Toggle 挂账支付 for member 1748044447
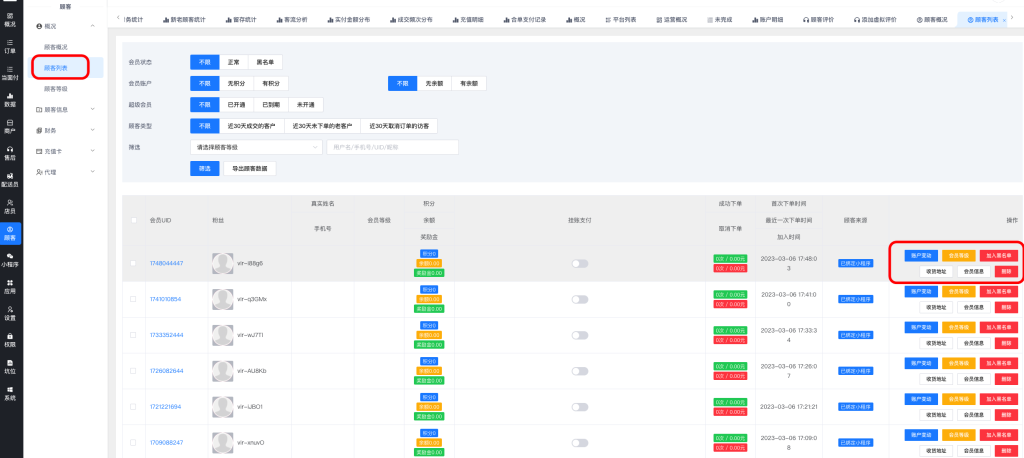The image size is (1024, 458). pyautogui.click(x=579, y=263)
